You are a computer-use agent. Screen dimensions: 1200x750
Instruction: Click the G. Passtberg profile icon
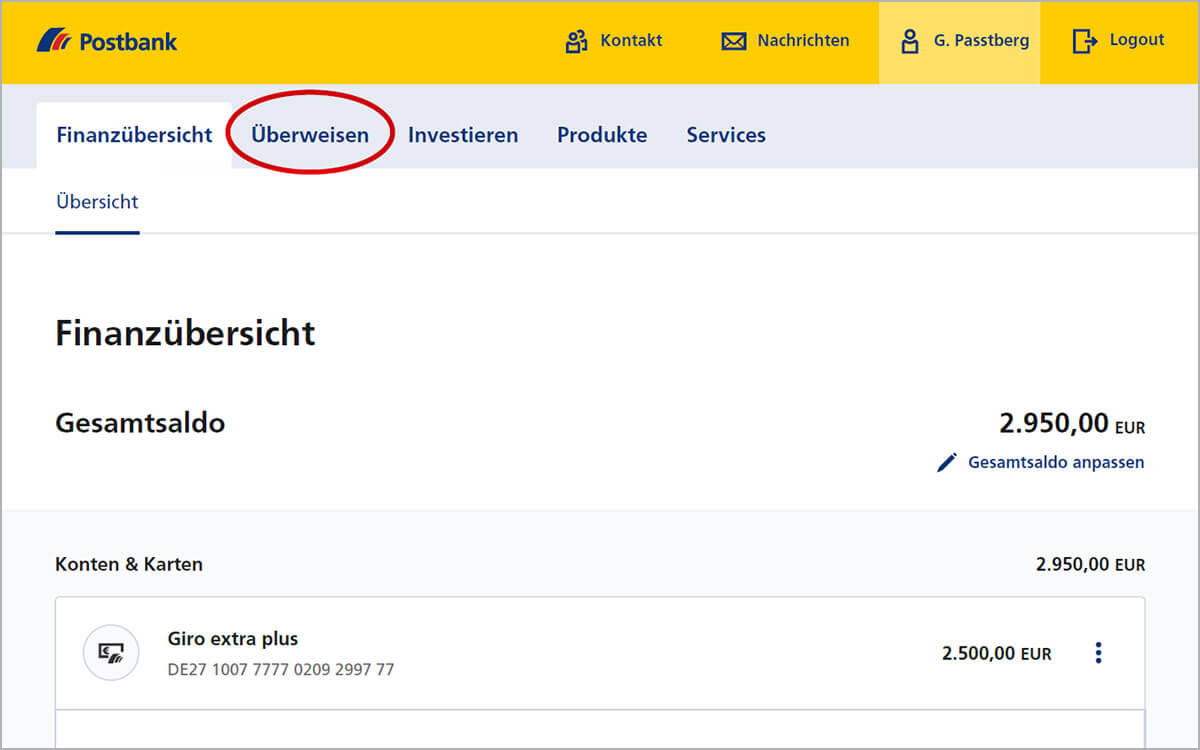[x=909, y=41]
